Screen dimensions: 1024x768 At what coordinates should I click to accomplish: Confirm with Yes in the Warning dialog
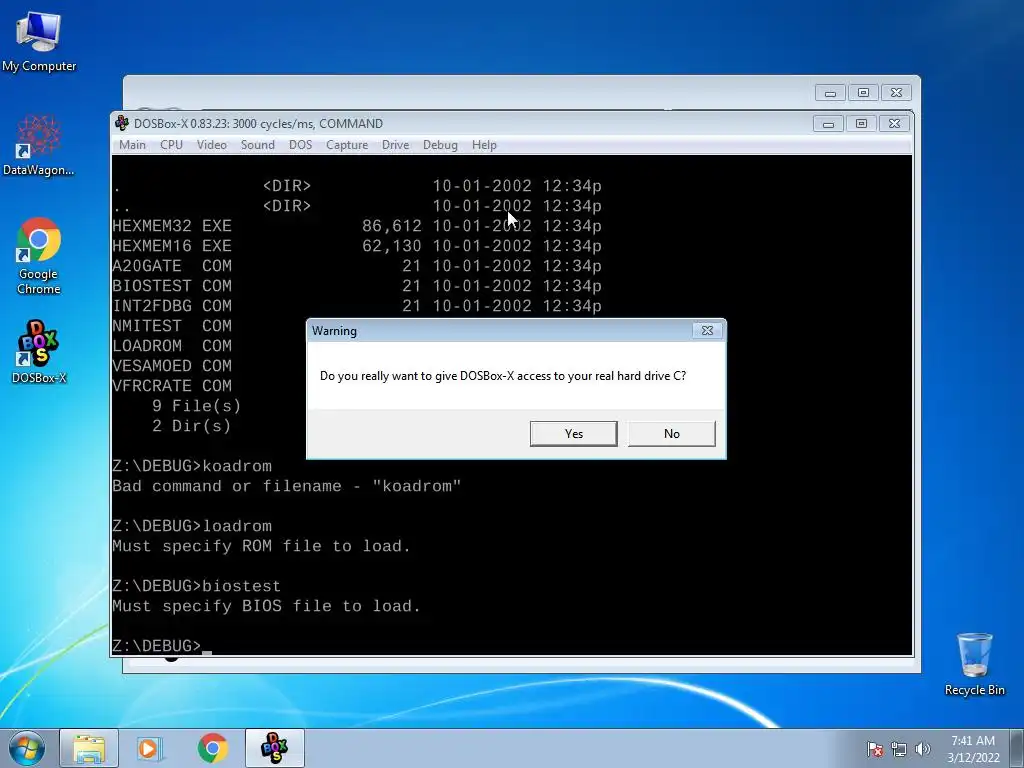pos(573,434)
